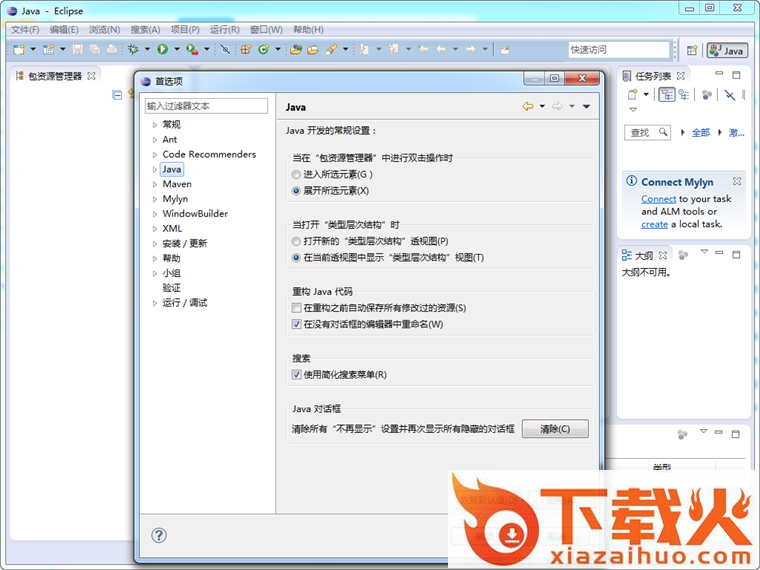Switch to the Java perspective button
The image size is (760, 570).
(x=727, y=50)
